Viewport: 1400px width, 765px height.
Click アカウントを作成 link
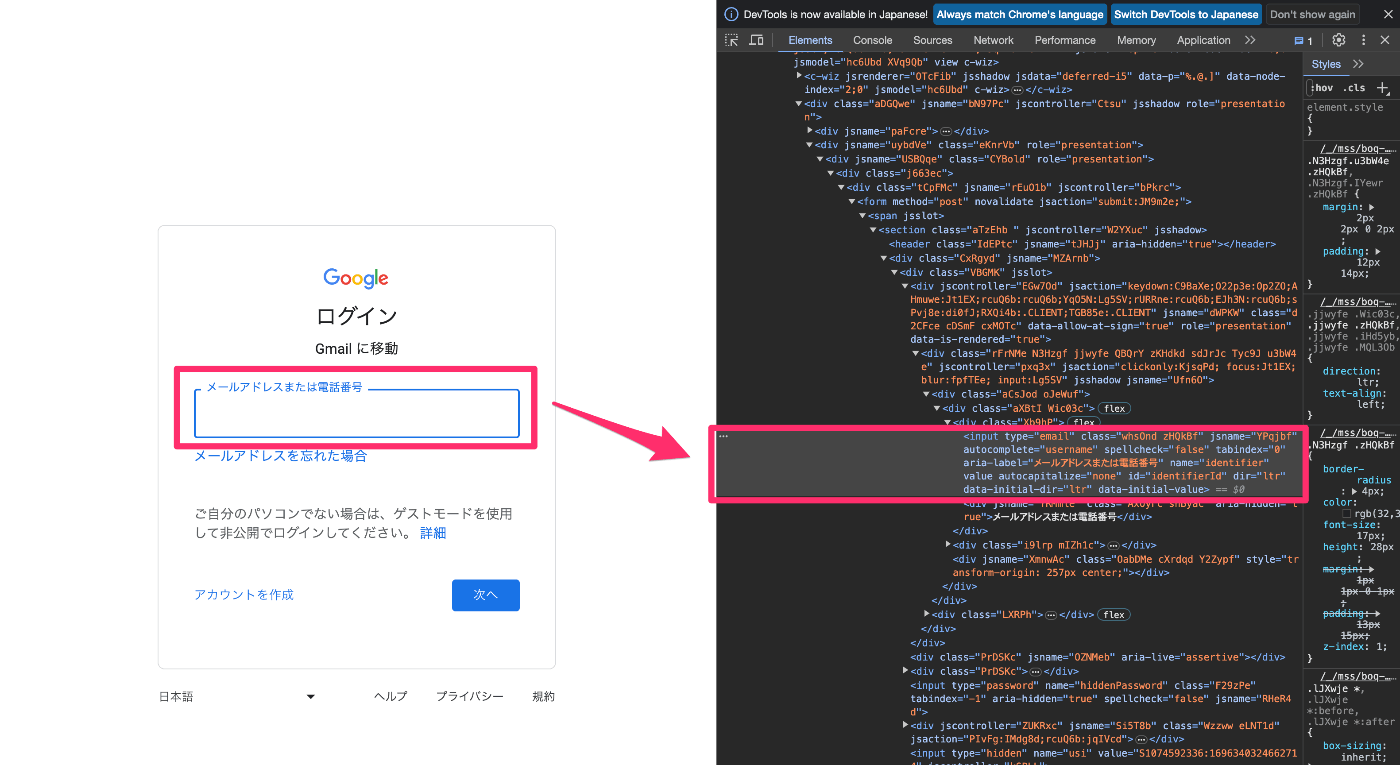coord(244,595)
